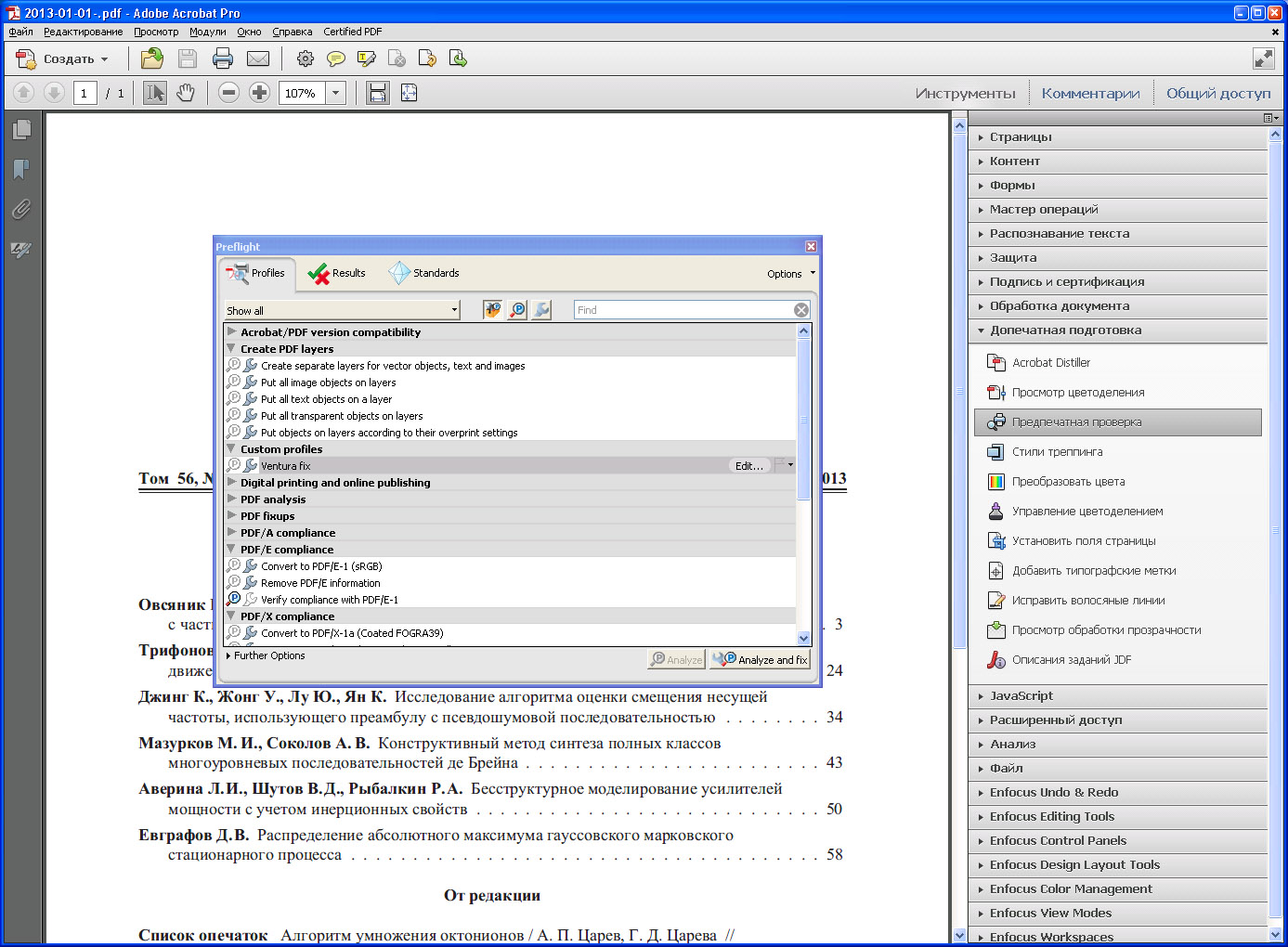The width and height of the screenshot is (1288, 947).
Task: Open the Создать dropdown button
Action: 63,58
